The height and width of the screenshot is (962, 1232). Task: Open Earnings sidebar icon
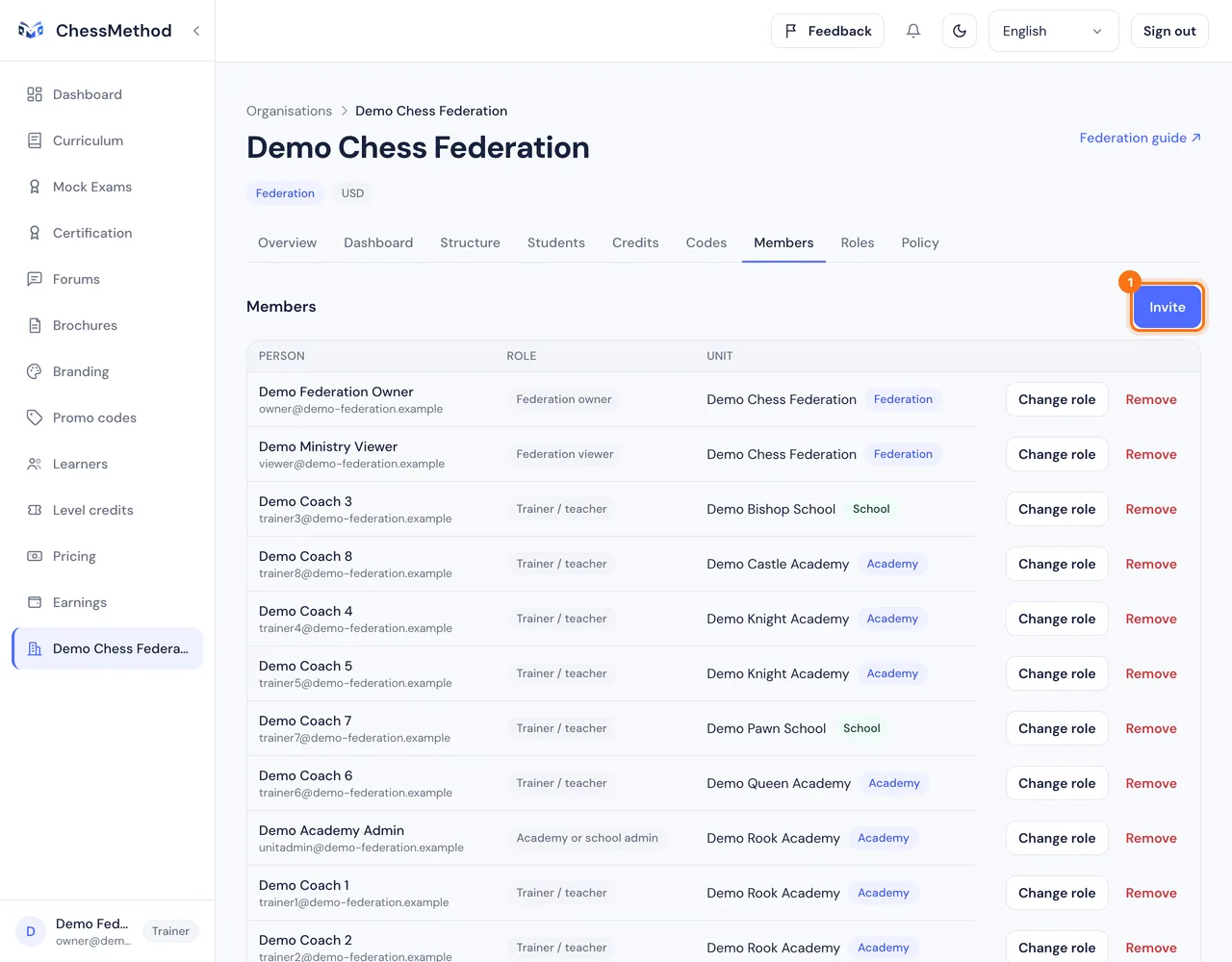pyautogui.click(x=35, y=602)
